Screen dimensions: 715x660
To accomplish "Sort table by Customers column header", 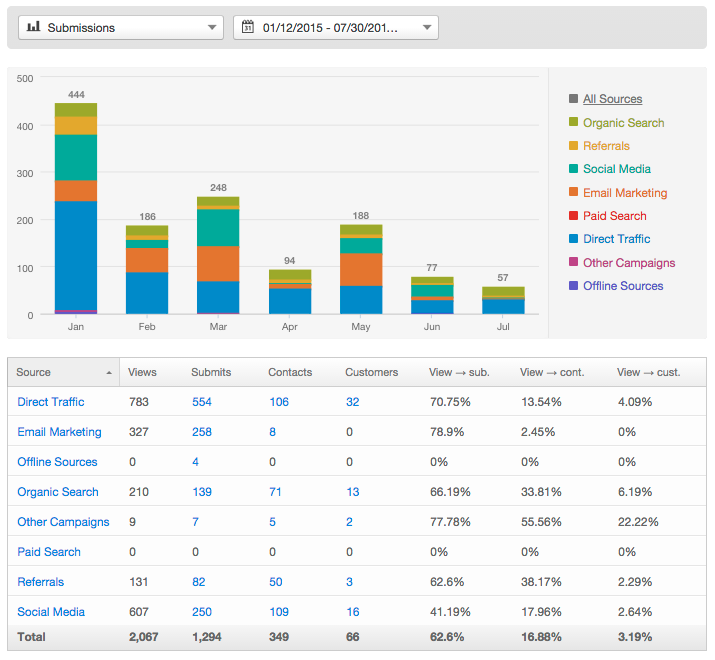I will pyautogui.click(x=371, y=372).
